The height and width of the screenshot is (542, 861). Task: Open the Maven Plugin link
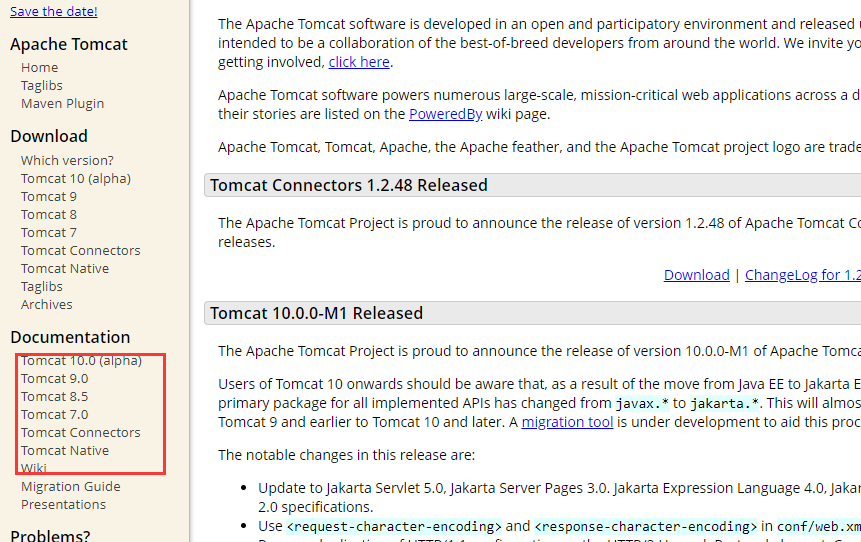(x=63, y=104)
